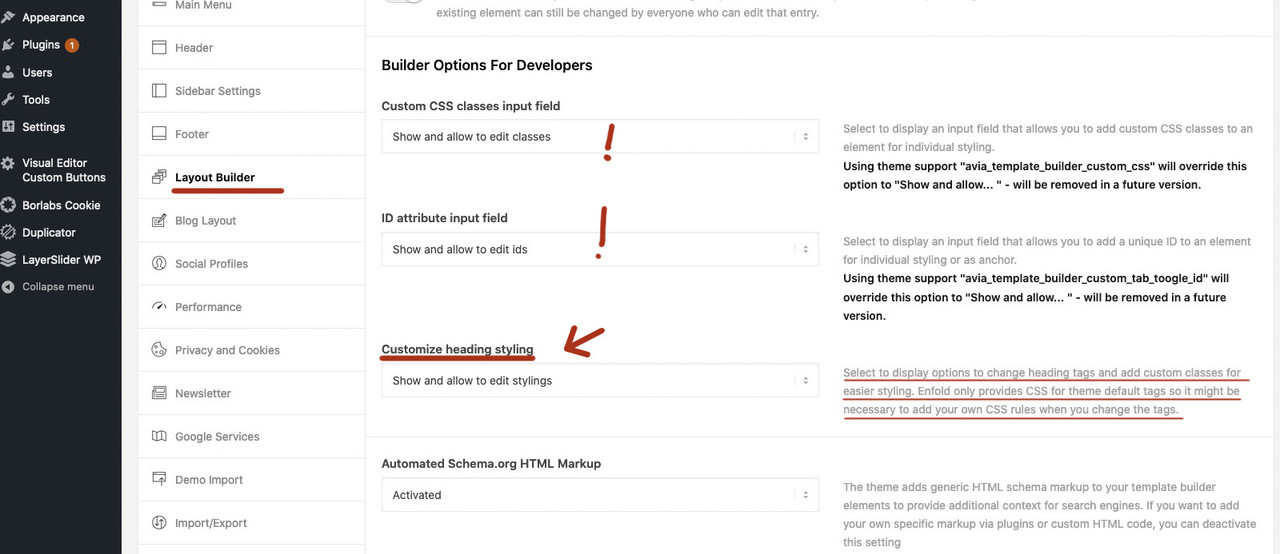Click the Google Services map icon

coord(159,436)
